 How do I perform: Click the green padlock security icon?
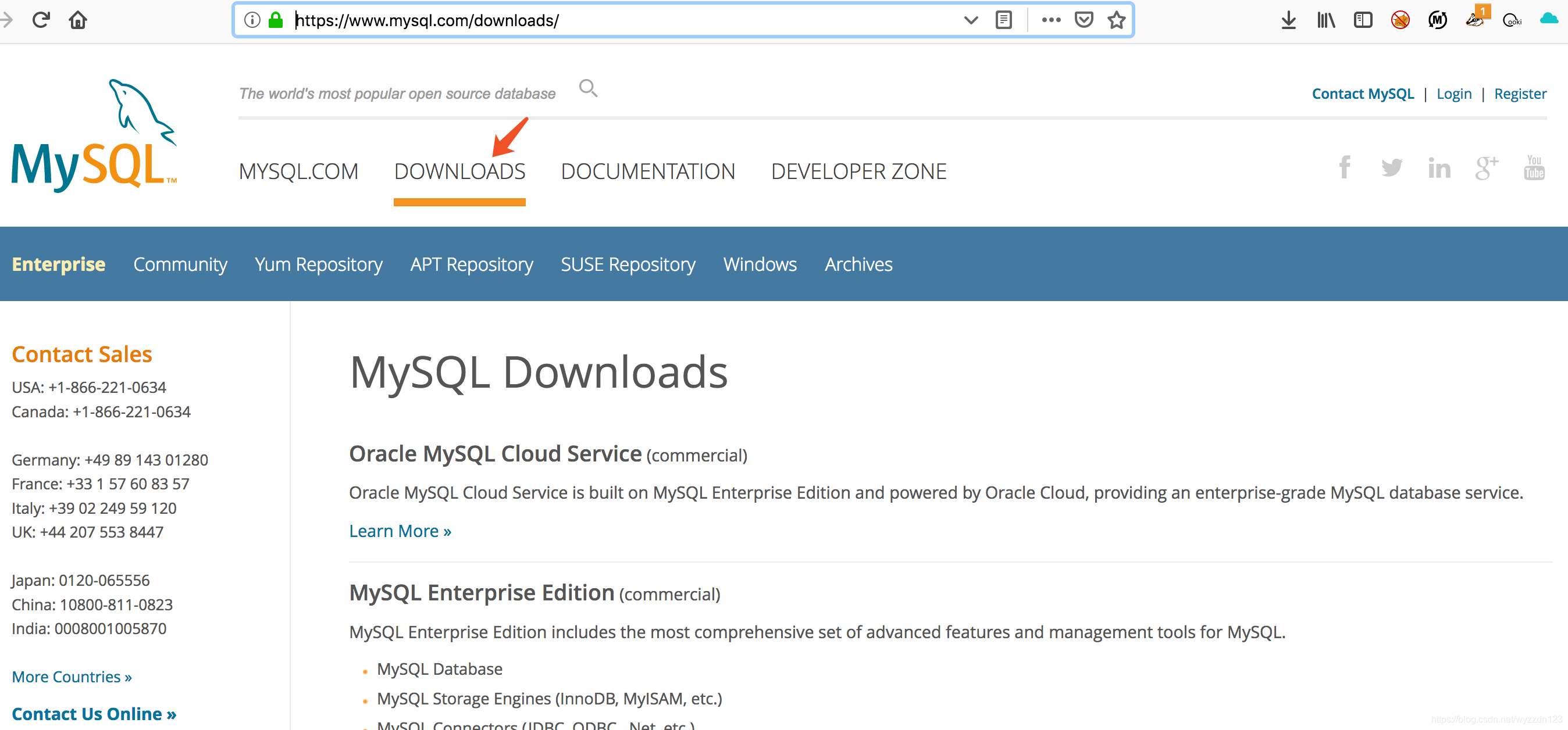[276, 20]
